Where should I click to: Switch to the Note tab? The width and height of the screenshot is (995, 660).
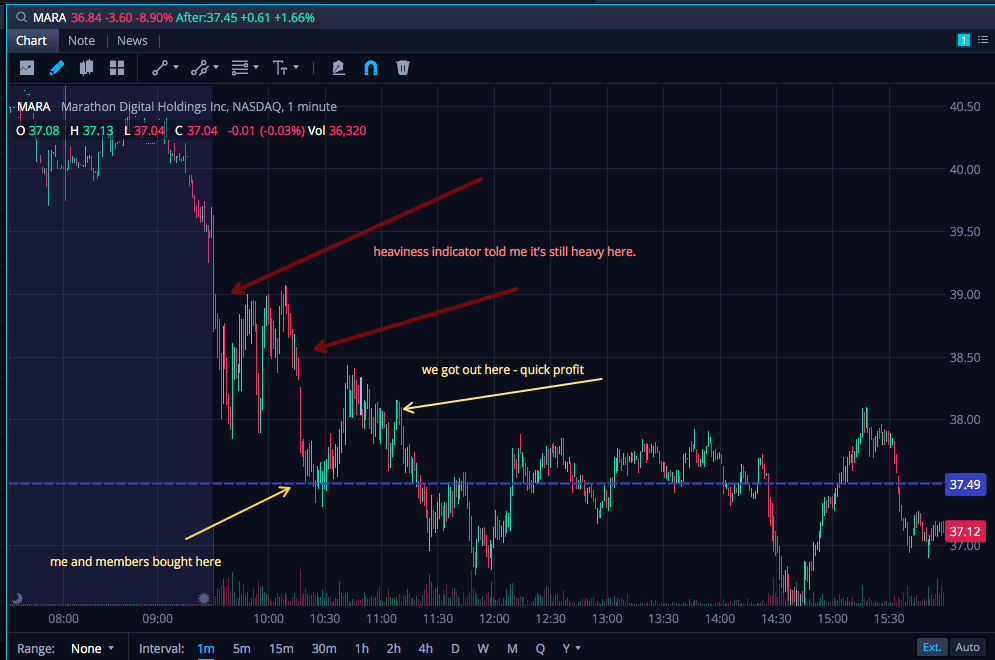[81, 41]
